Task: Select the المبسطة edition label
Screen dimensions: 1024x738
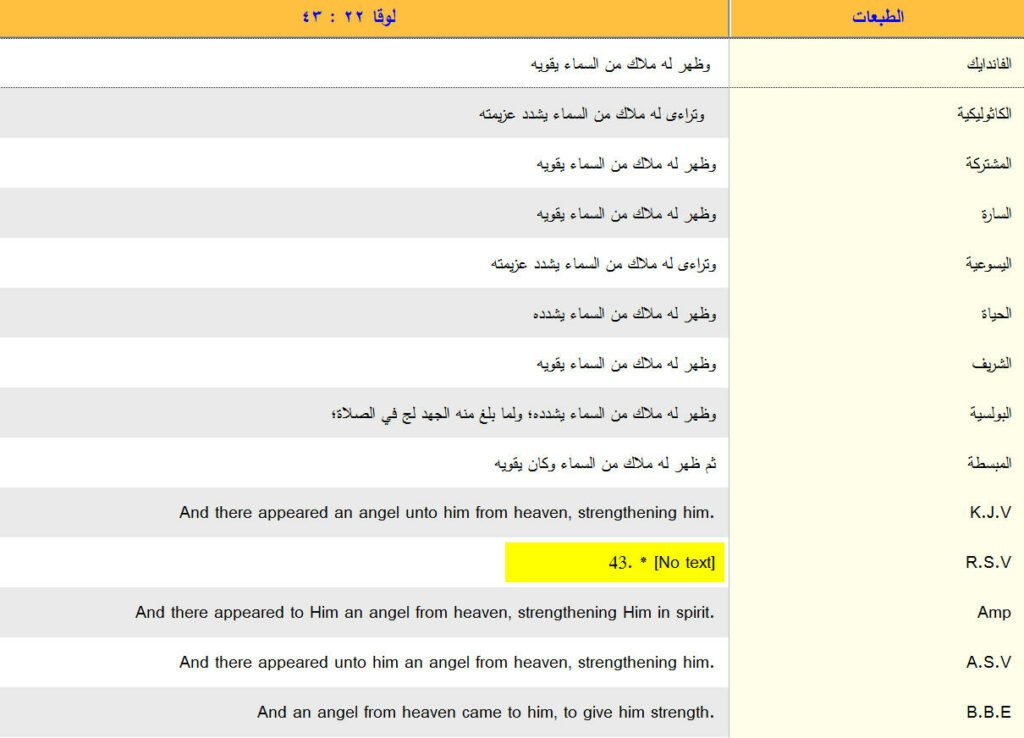Action: point(989,463)
